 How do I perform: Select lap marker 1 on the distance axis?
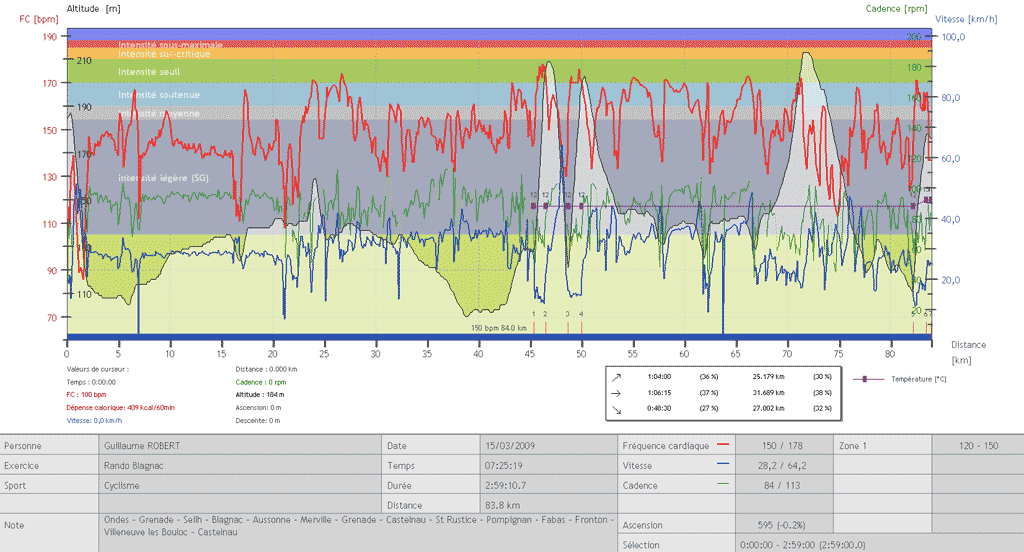click(x=534, y=314)
